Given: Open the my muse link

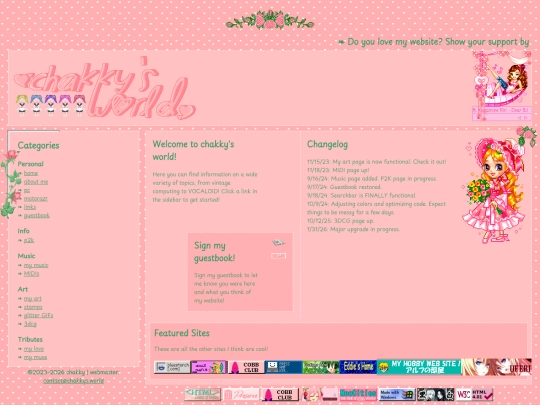Looking at the screenshot, I should (x=35, y=357).
